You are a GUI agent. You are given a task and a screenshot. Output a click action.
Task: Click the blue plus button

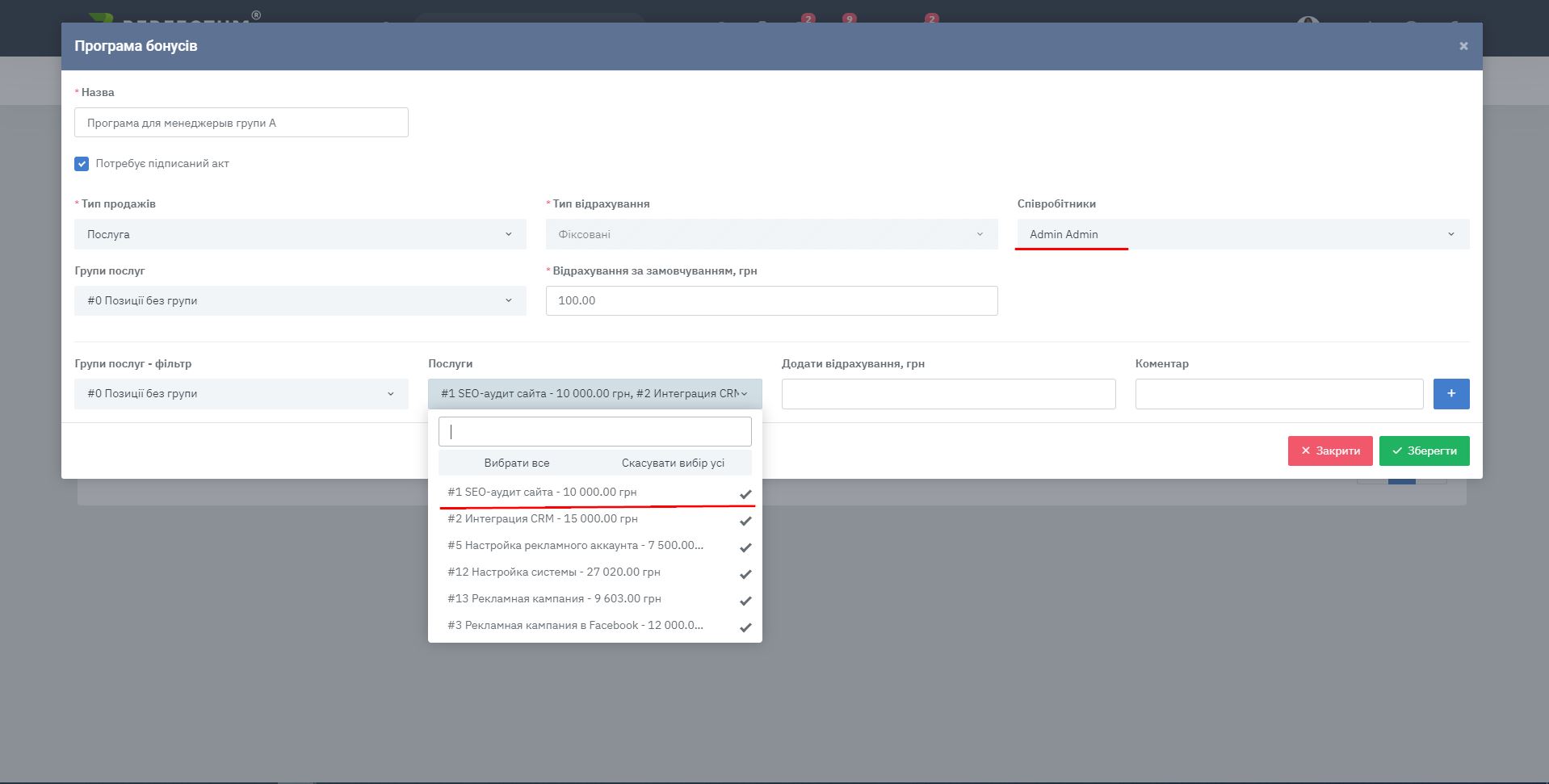click(x=1451, y=394)
